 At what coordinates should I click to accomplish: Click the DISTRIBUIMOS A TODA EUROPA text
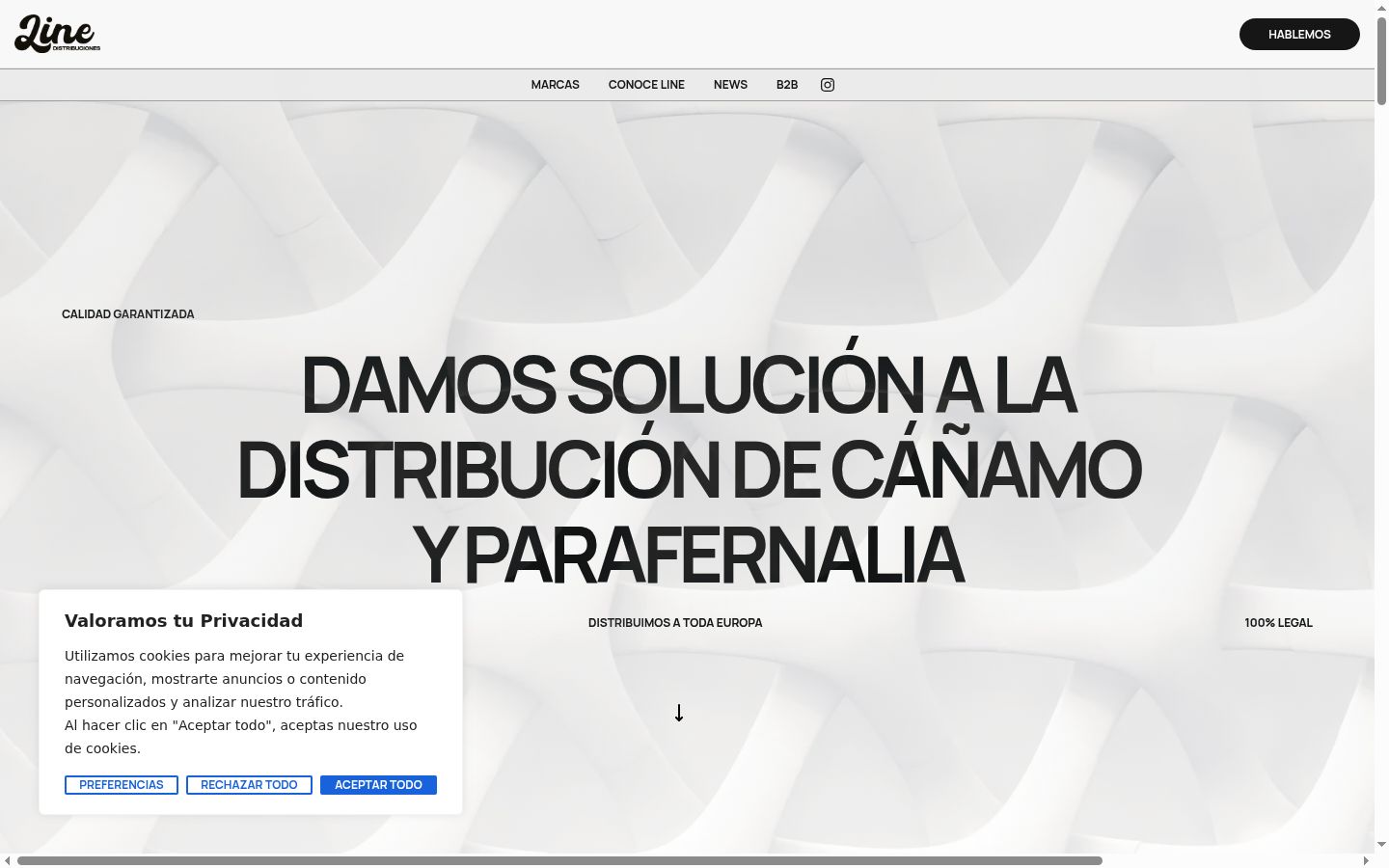coord(675,623)
